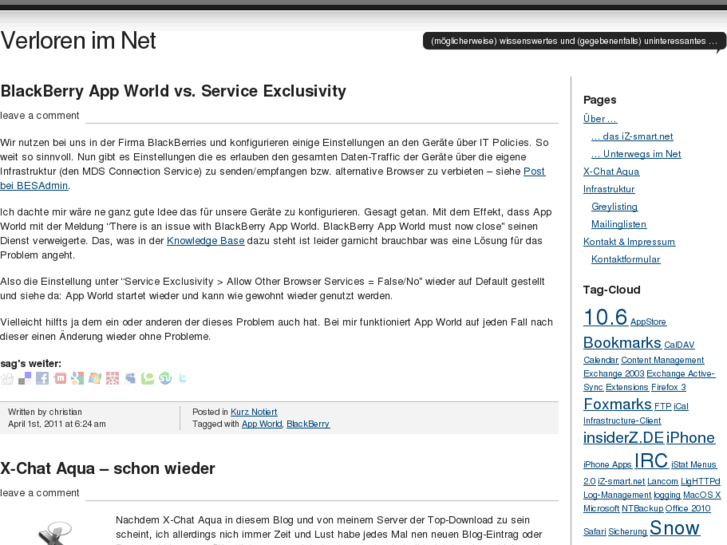Select the 'iPhone Apps' tag
The image size is (727, 545).
click(607, 465)
